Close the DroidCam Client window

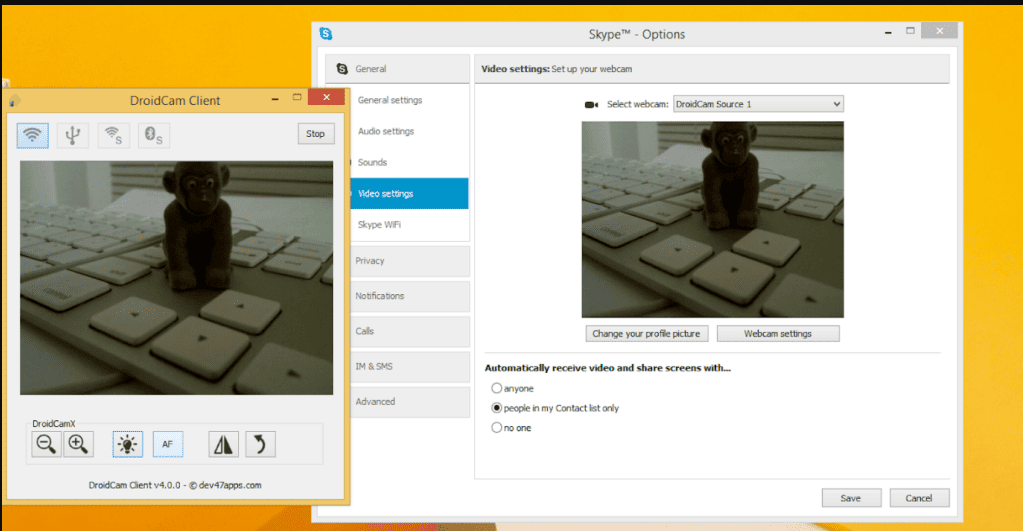[x=326, y=97]
